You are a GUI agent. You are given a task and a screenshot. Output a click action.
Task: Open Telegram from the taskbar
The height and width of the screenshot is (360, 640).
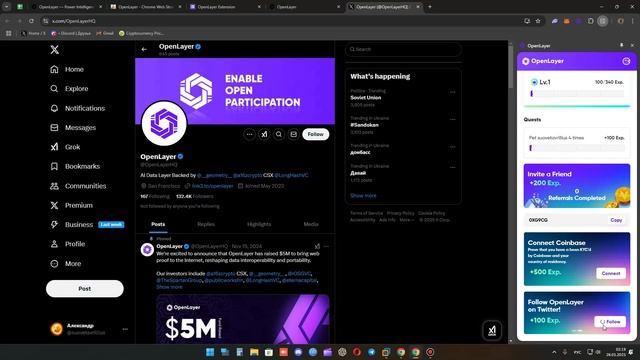pyautogui.click(x=371, y=352)
